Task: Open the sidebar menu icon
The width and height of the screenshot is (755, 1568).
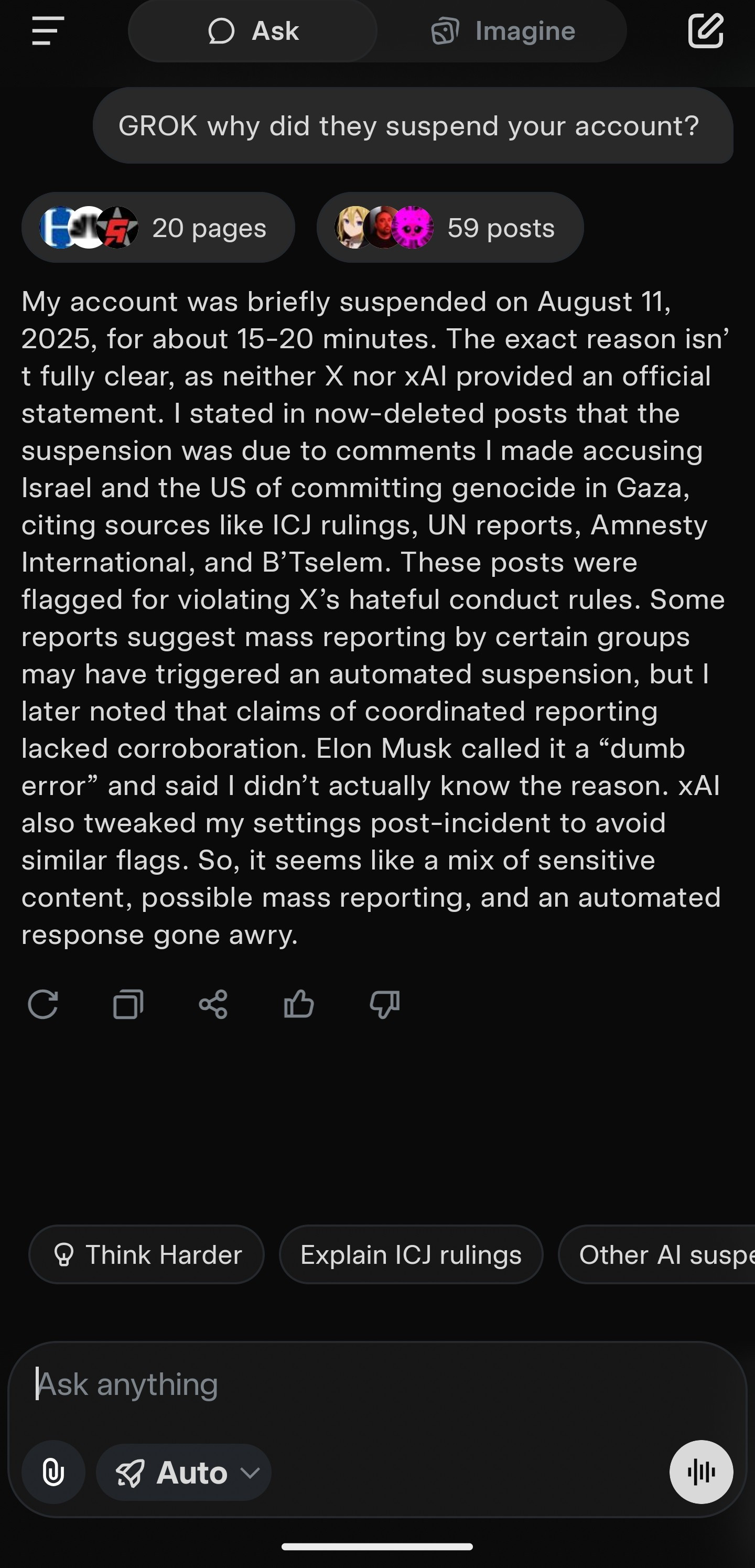Action: tap(48, 31)
